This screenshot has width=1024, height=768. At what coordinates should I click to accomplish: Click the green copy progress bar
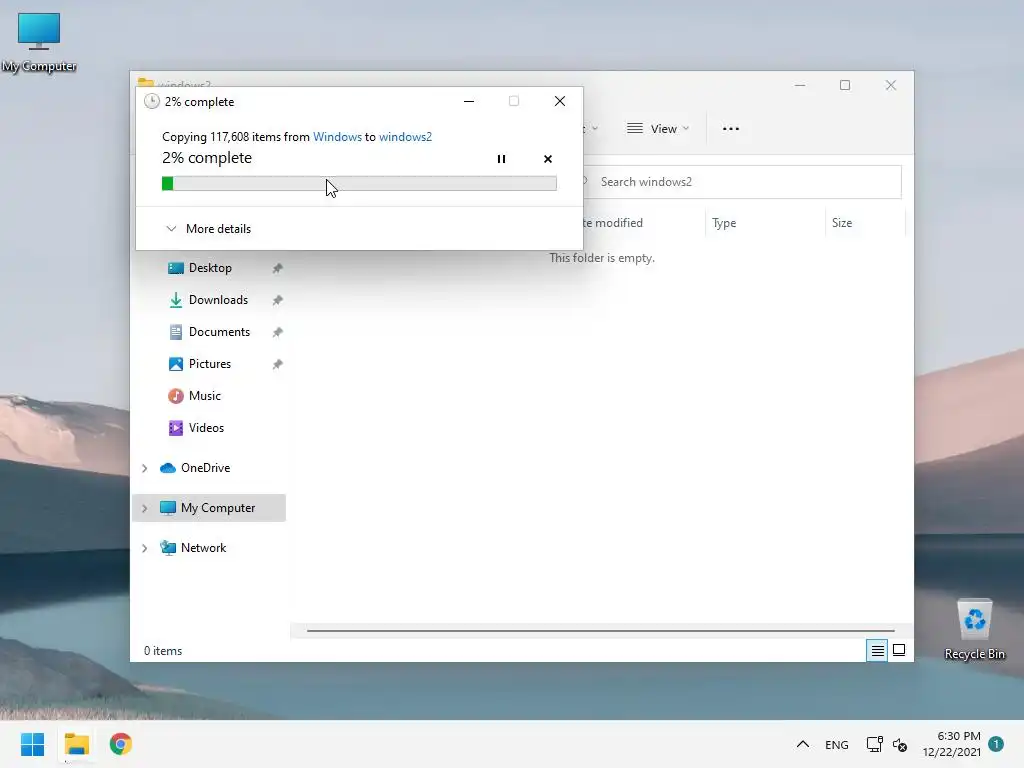click(359, 184)
